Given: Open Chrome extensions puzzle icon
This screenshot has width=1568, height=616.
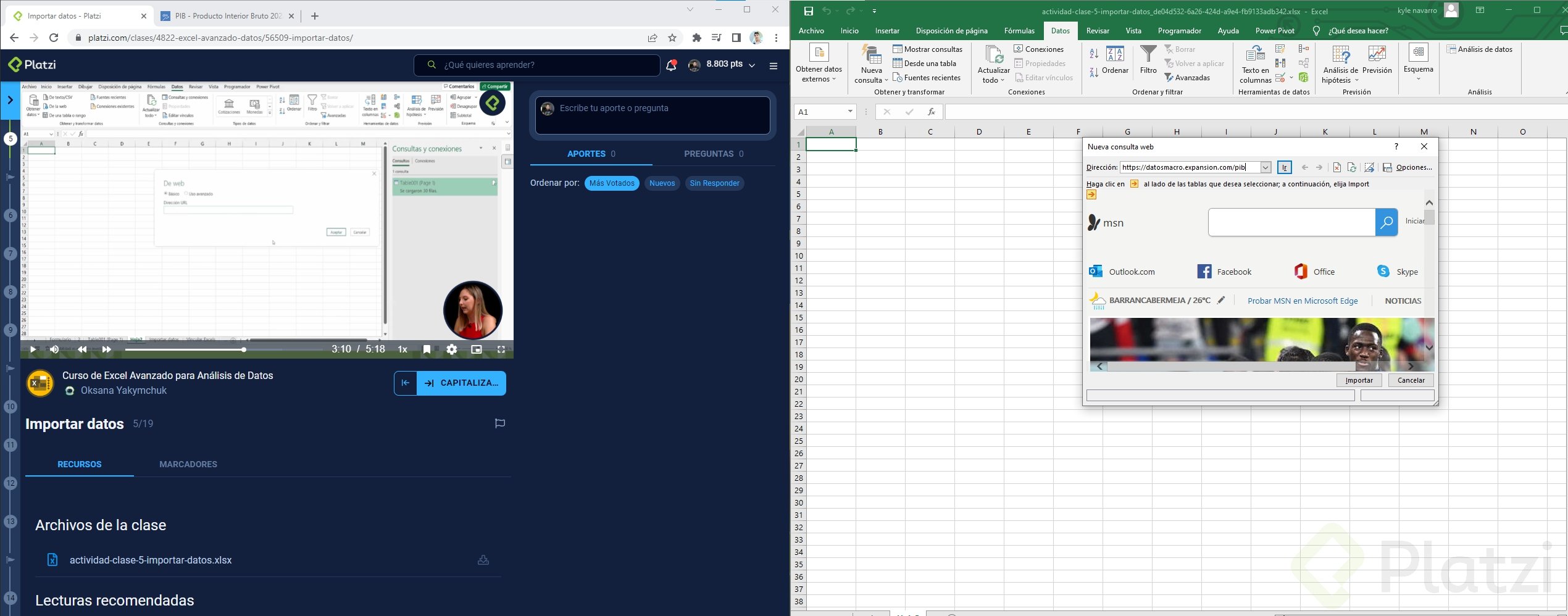Looking at the screenshot, I should pos(697,38).
